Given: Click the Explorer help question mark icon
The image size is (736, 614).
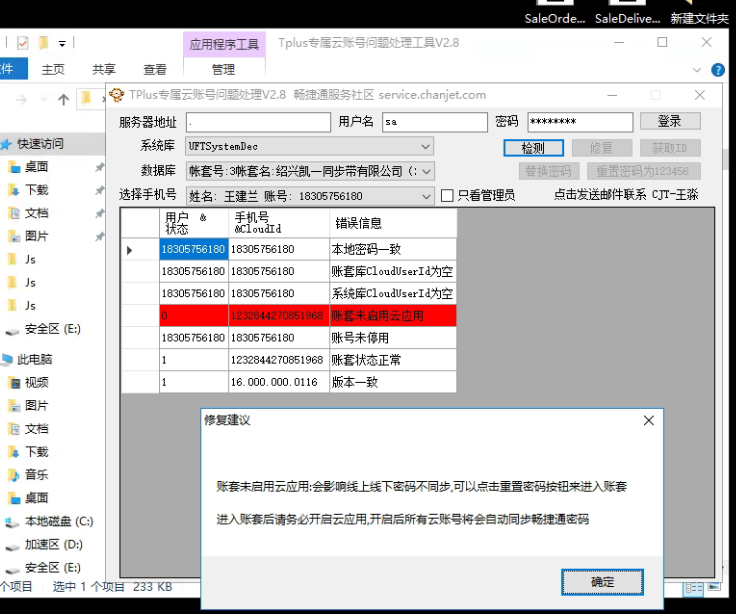Looking at the screenshot, I should click(x=718, y=70).
